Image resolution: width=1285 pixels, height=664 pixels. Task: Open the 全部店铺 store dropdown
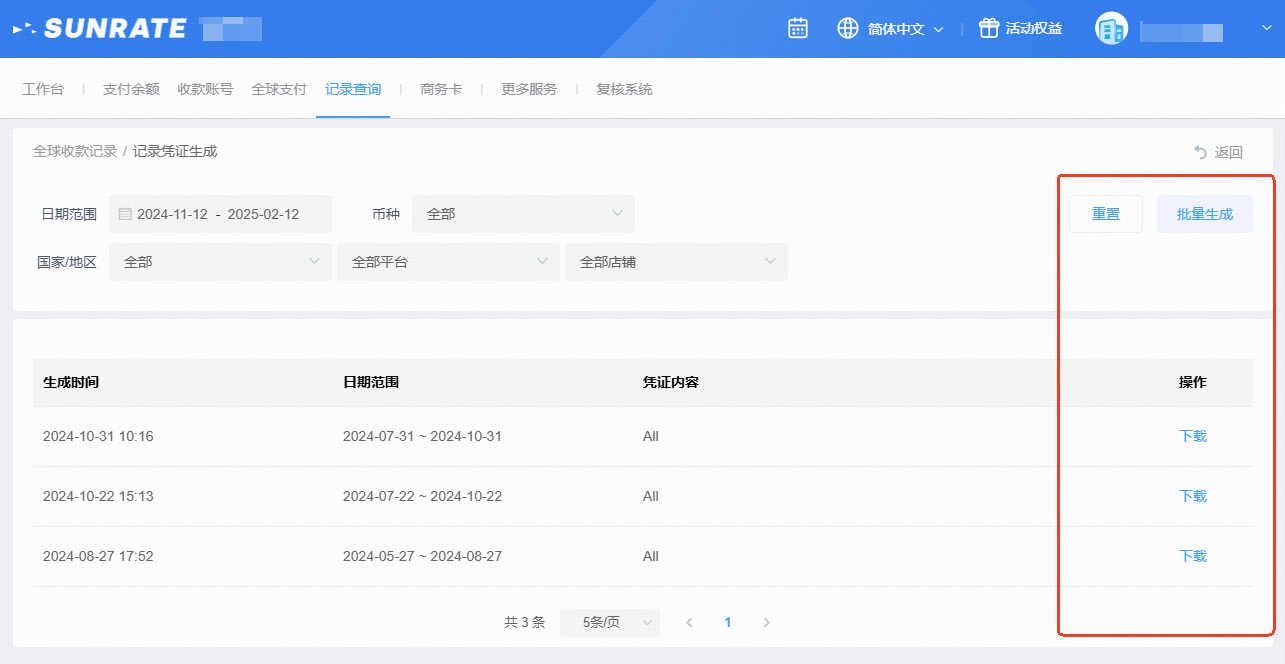point(676,262)
